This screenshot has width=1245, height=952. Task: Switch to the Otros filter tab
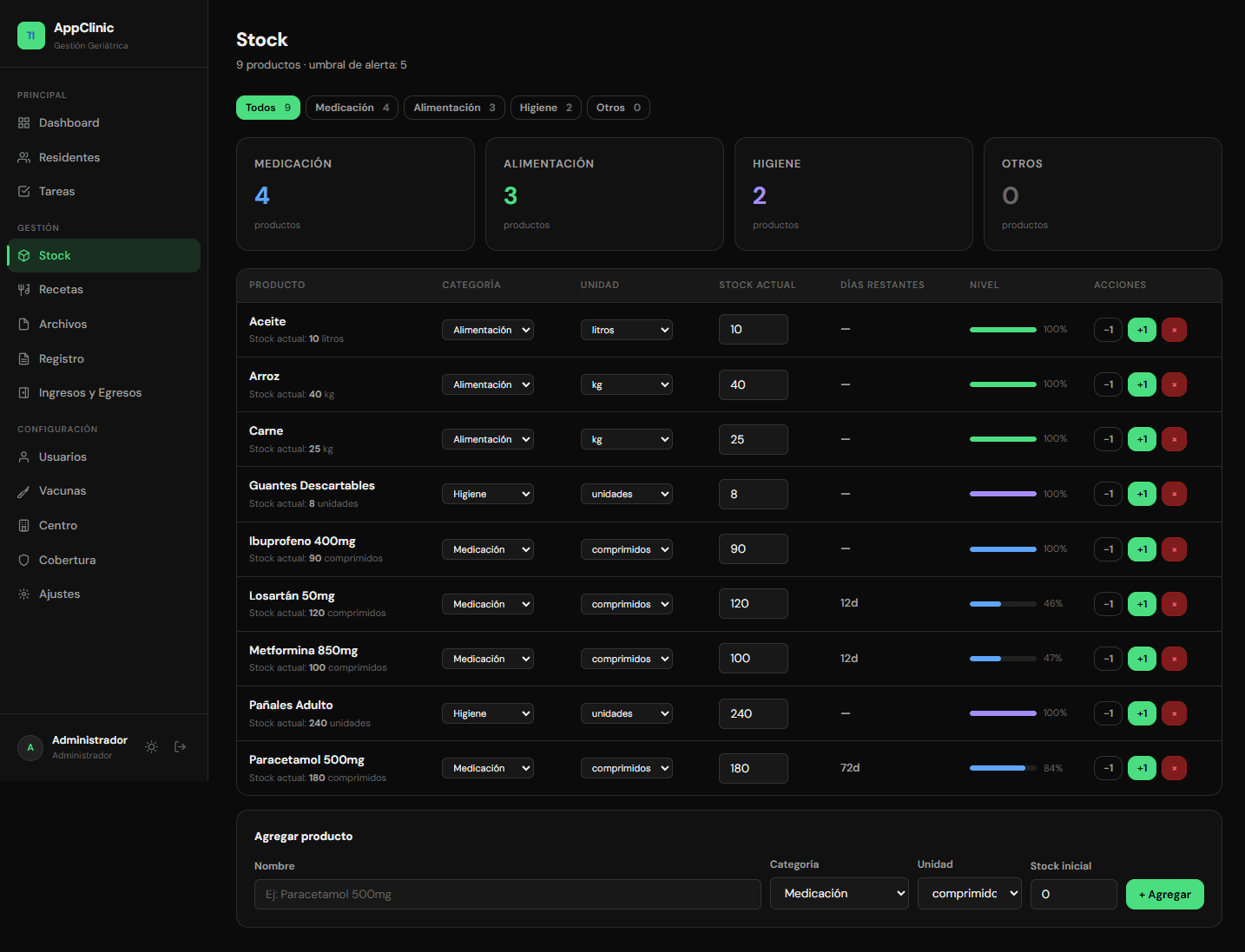618,108
